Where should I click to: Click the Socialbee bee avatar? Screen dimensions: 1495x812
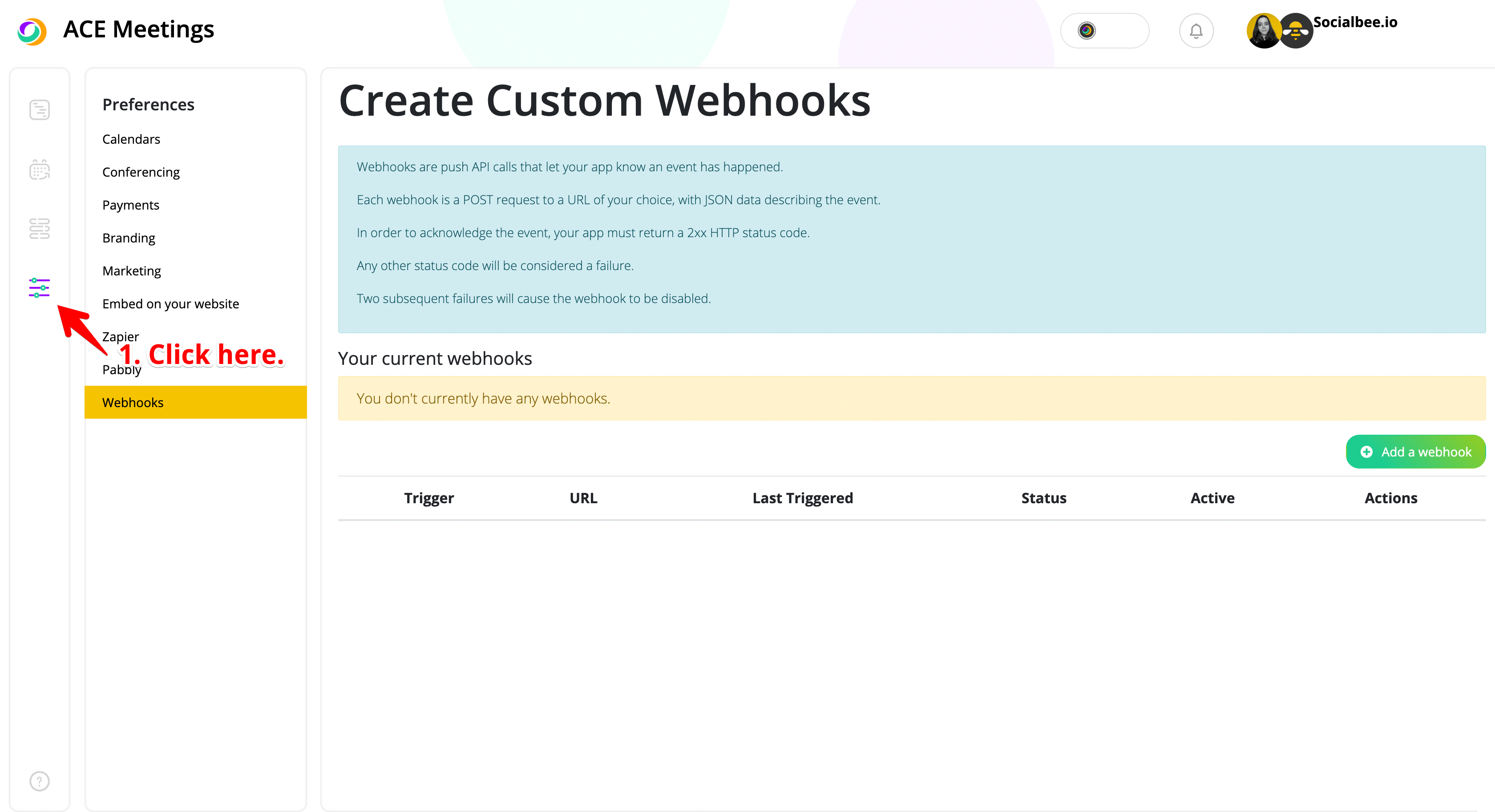[x=1295, y=31]
